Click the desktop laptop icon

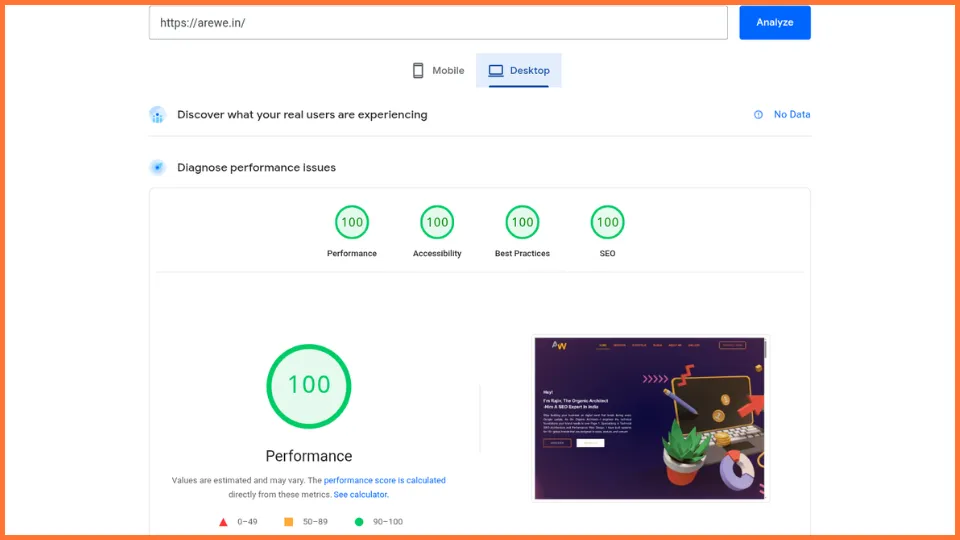(496, 70)
